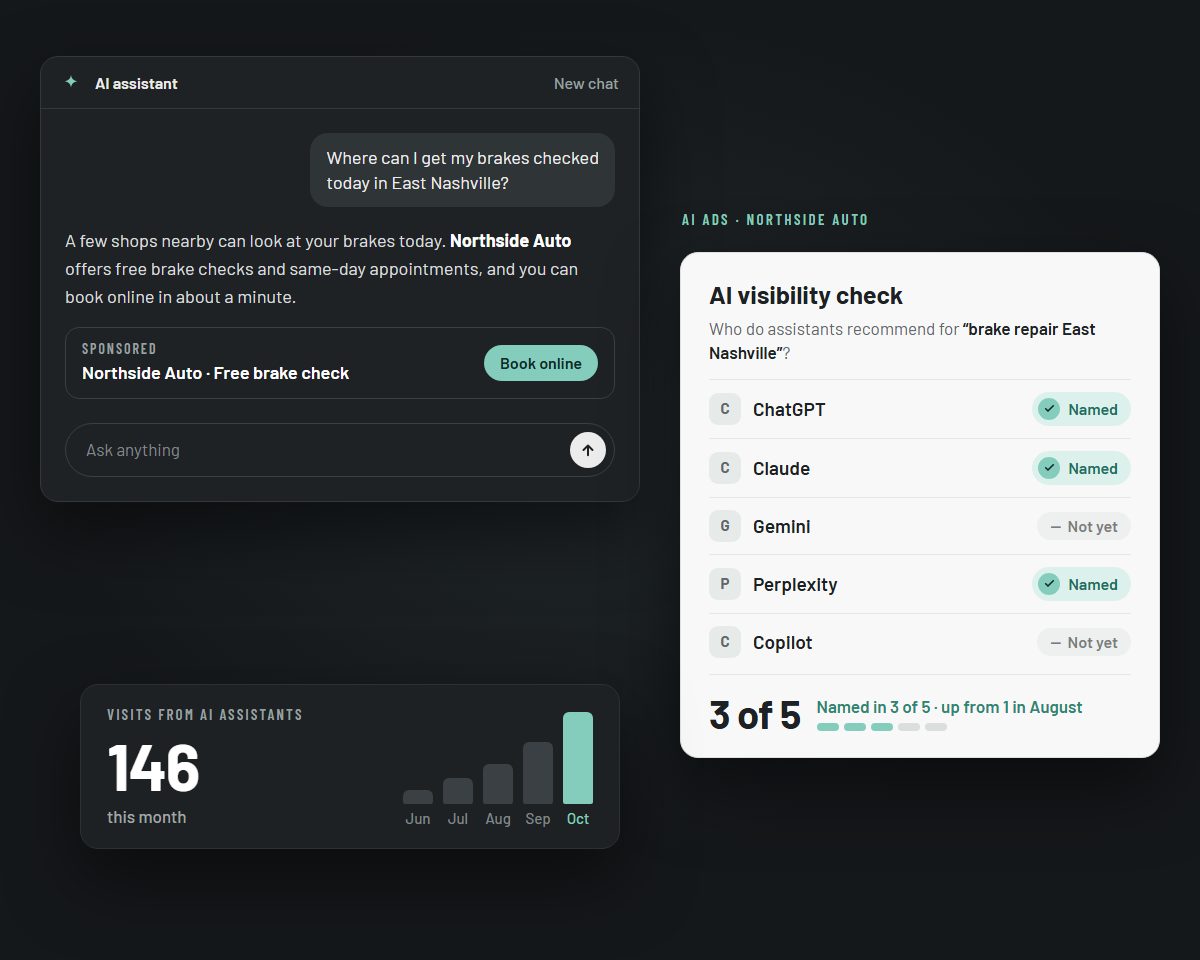The height and width of the screenshot is (960, 1200).
Task: Click the Sep bar in the chart
Action: click(538, 773)
